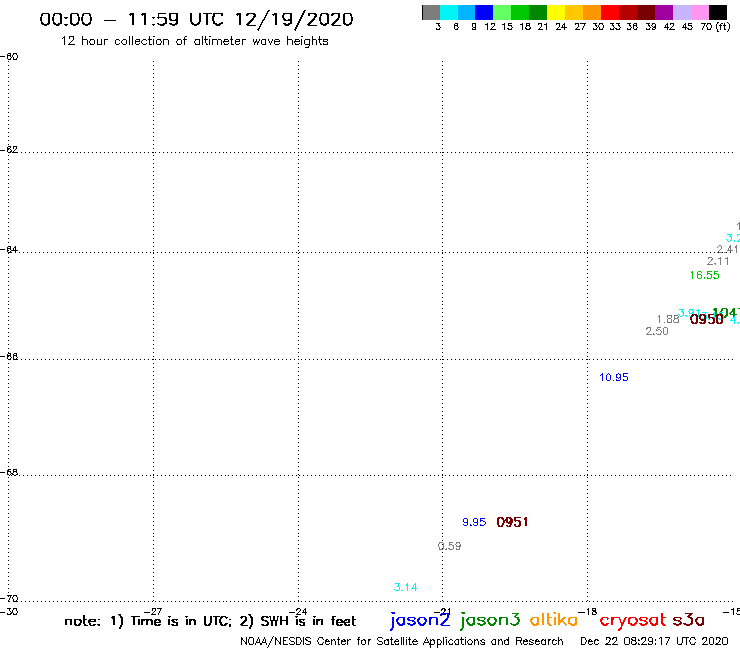
Task: Click the black swatch in the legend bar
Action: (x=717, y=12)
